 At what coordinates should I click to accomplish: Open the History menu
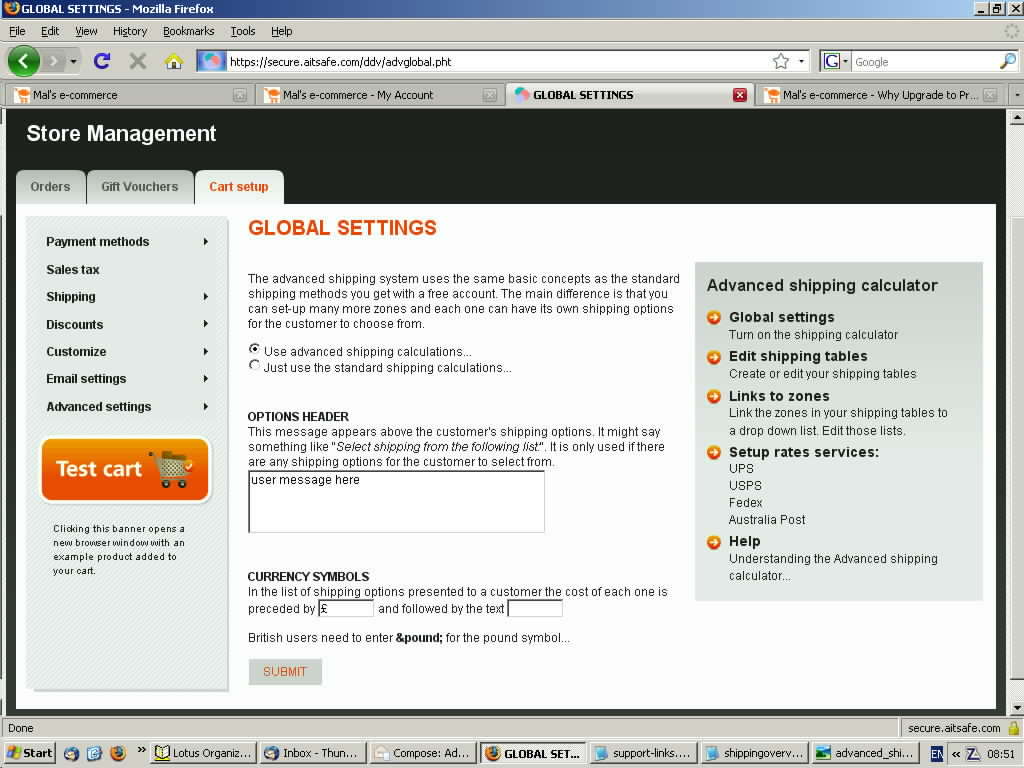click(x=130, y=31)
